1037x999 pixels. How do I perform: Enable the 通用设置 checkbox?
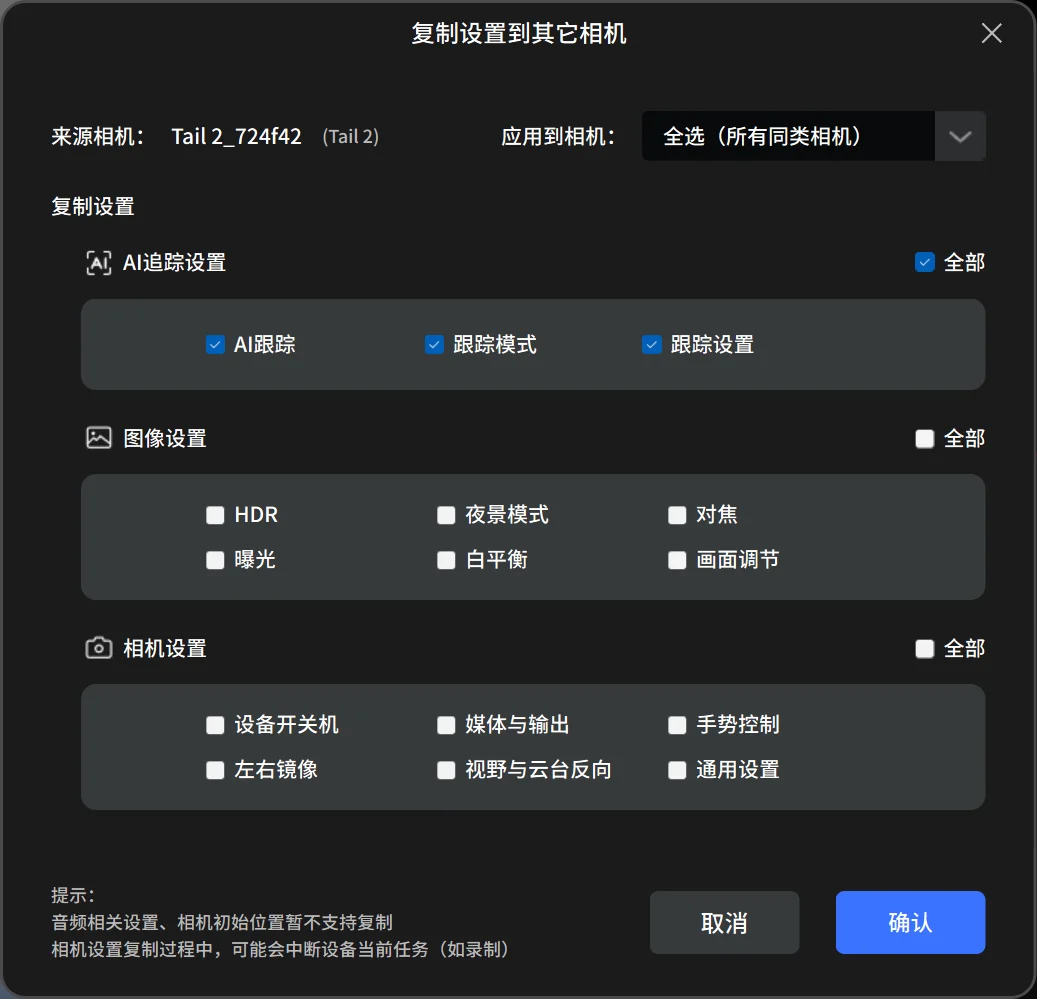click(x=677, y=770)
